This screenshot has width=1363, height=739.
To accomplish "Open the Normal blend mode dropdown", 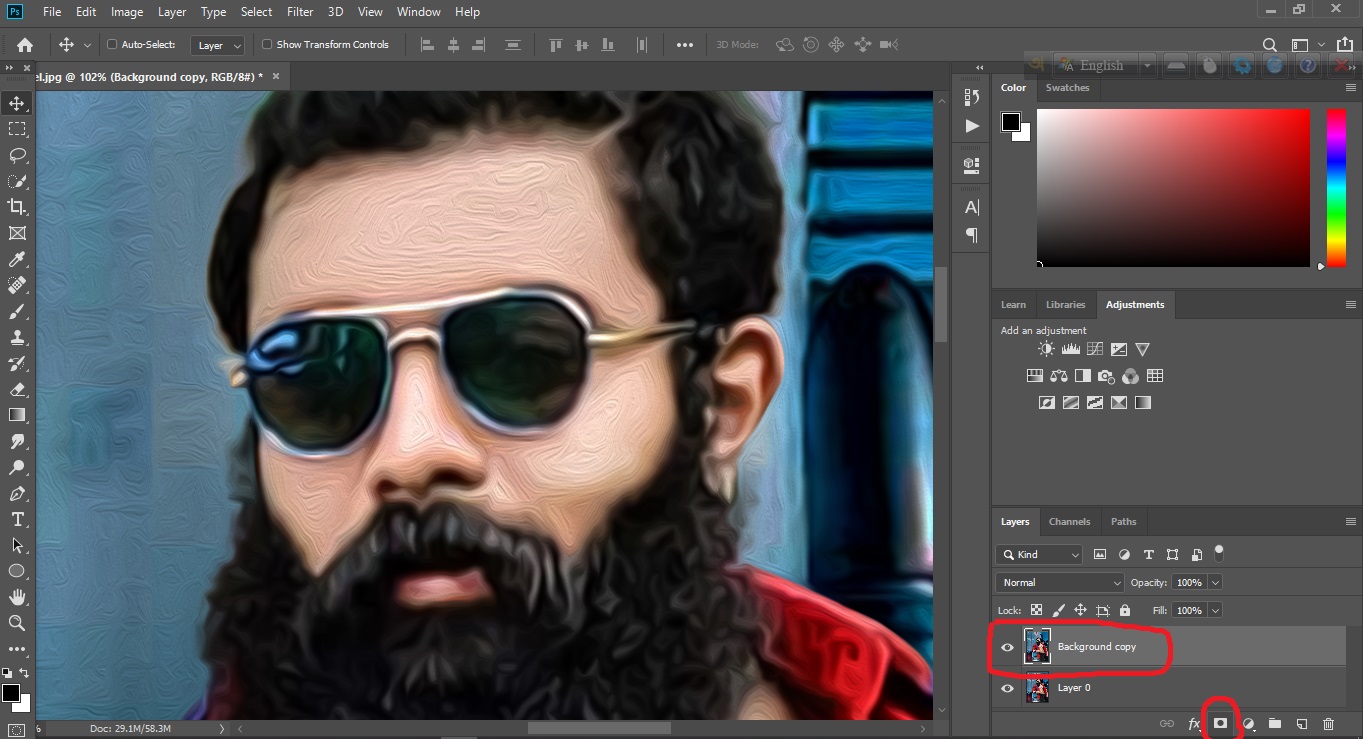I will pos(1060,582).
